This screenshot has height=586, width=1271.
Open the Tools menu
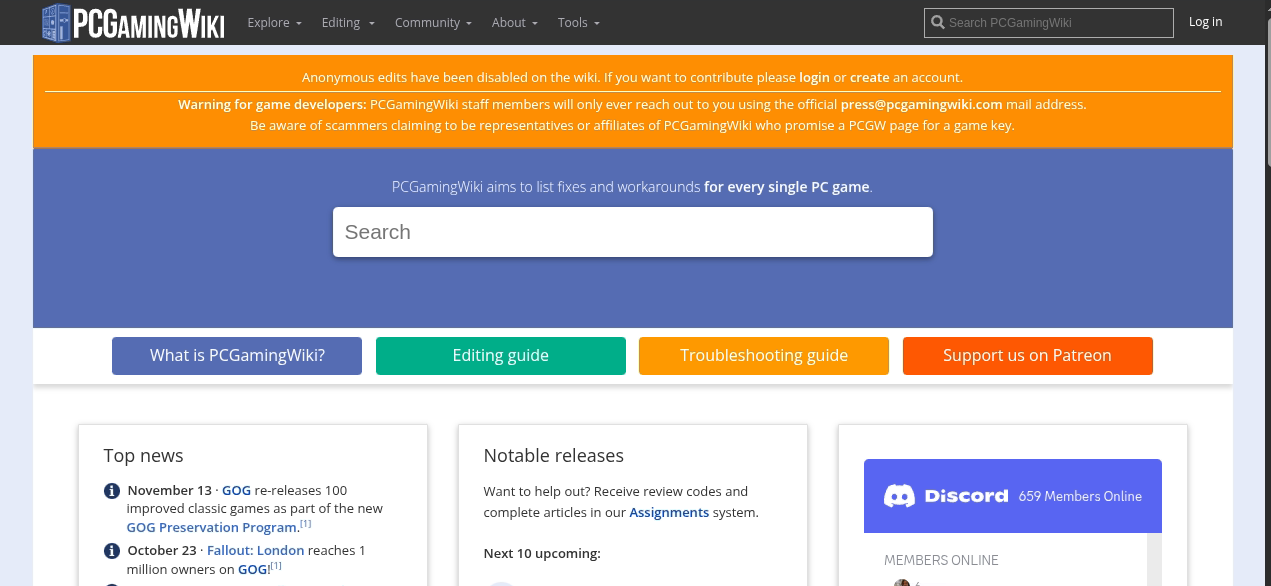(578, 22)
